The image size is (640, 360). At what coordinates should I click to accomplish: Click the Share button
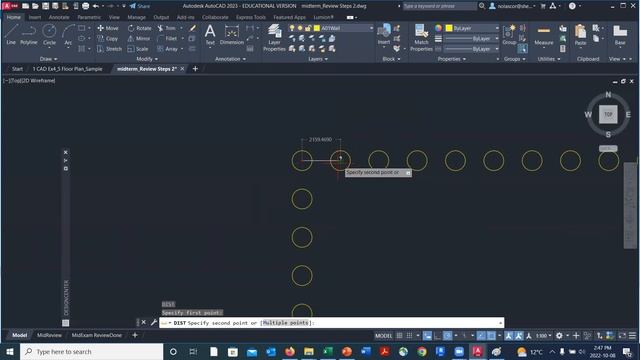pyautogui.click(x=140, y=6)
